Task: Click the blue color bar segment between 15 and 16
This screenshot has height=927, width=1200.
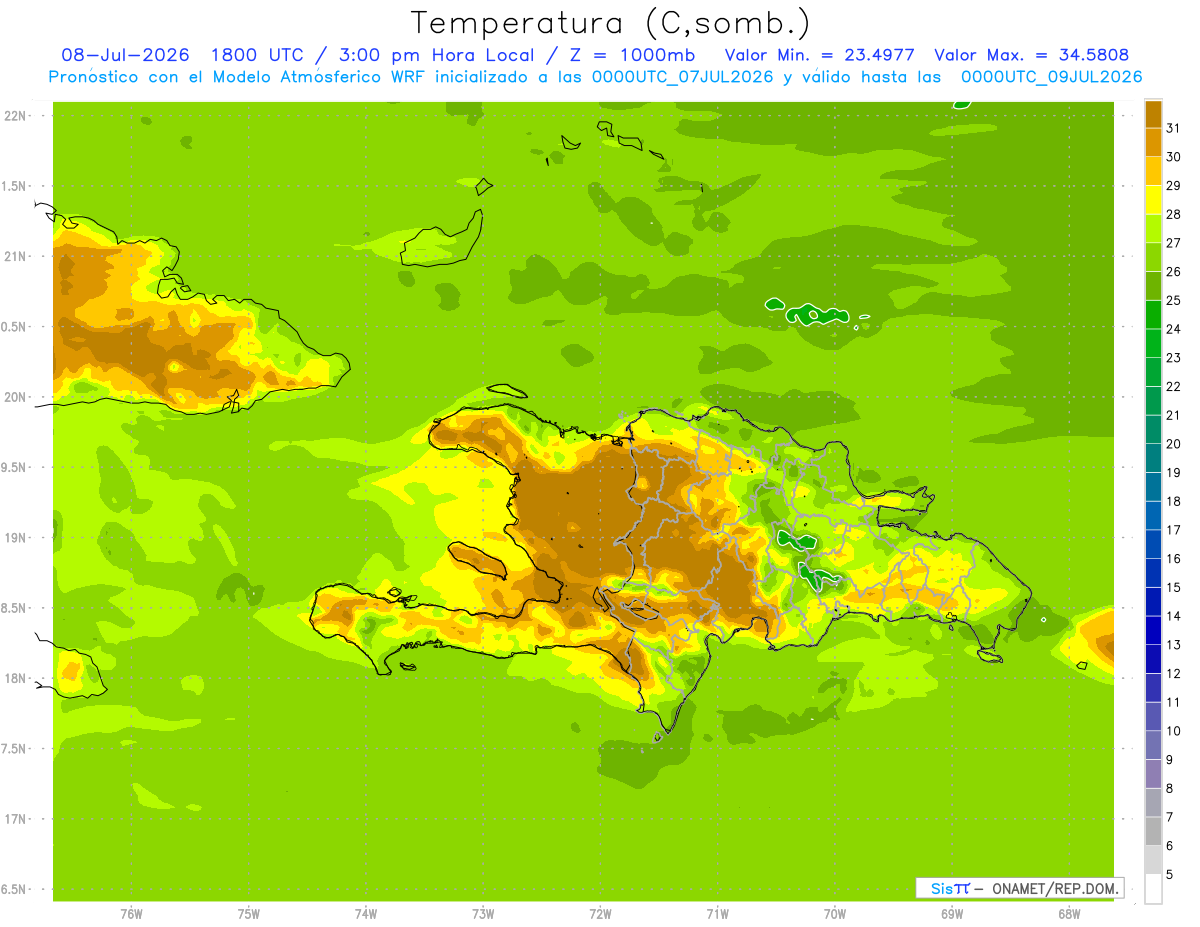Action: coord(1153,573)
